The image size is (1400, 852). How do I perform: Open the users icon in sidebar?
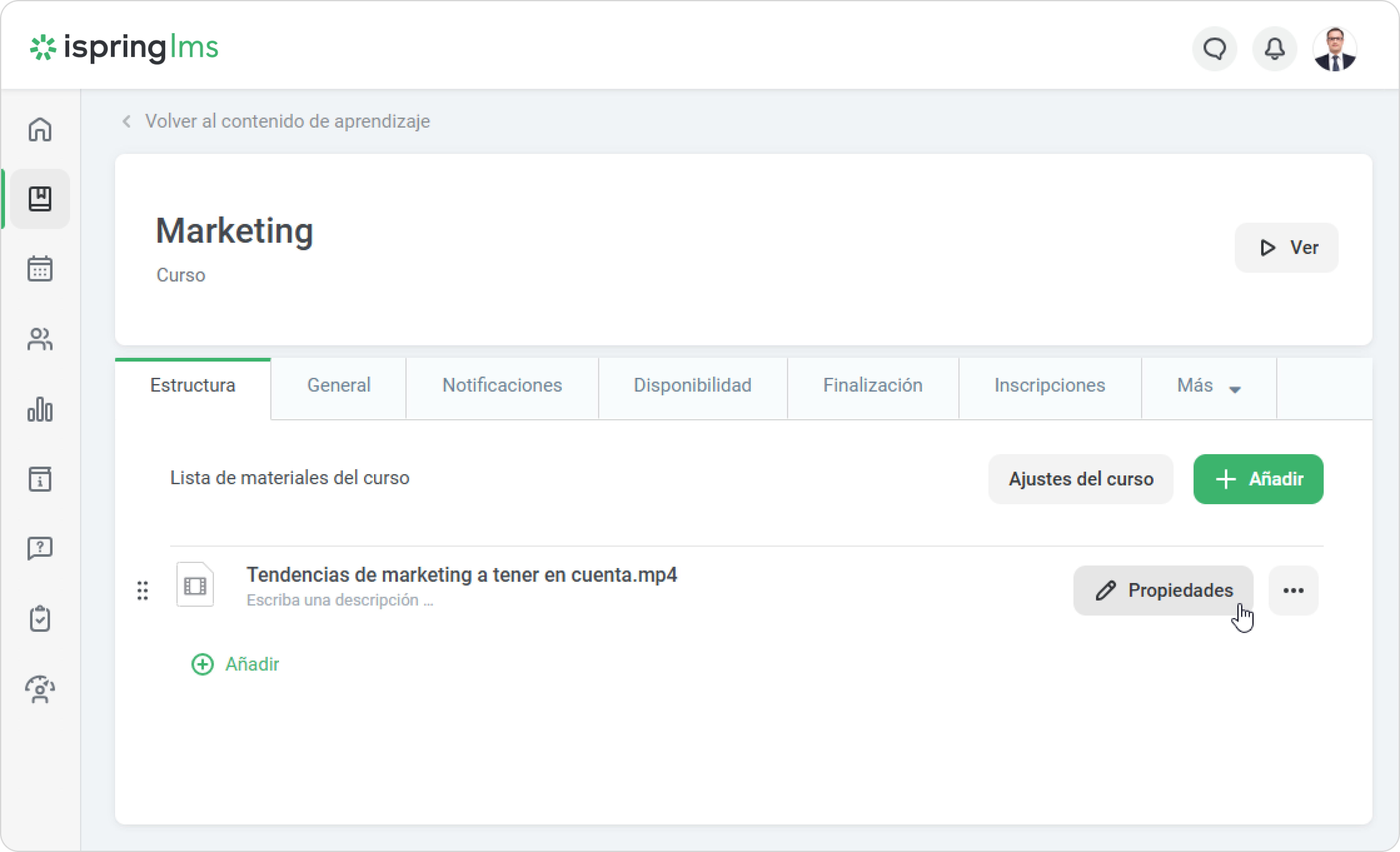(40, 339)
